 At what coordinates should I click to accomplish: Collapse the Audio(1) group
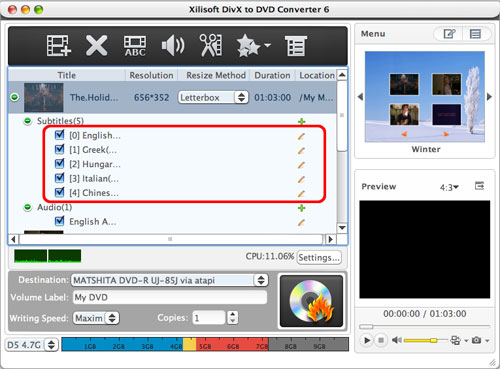click(x=28, y=207)
